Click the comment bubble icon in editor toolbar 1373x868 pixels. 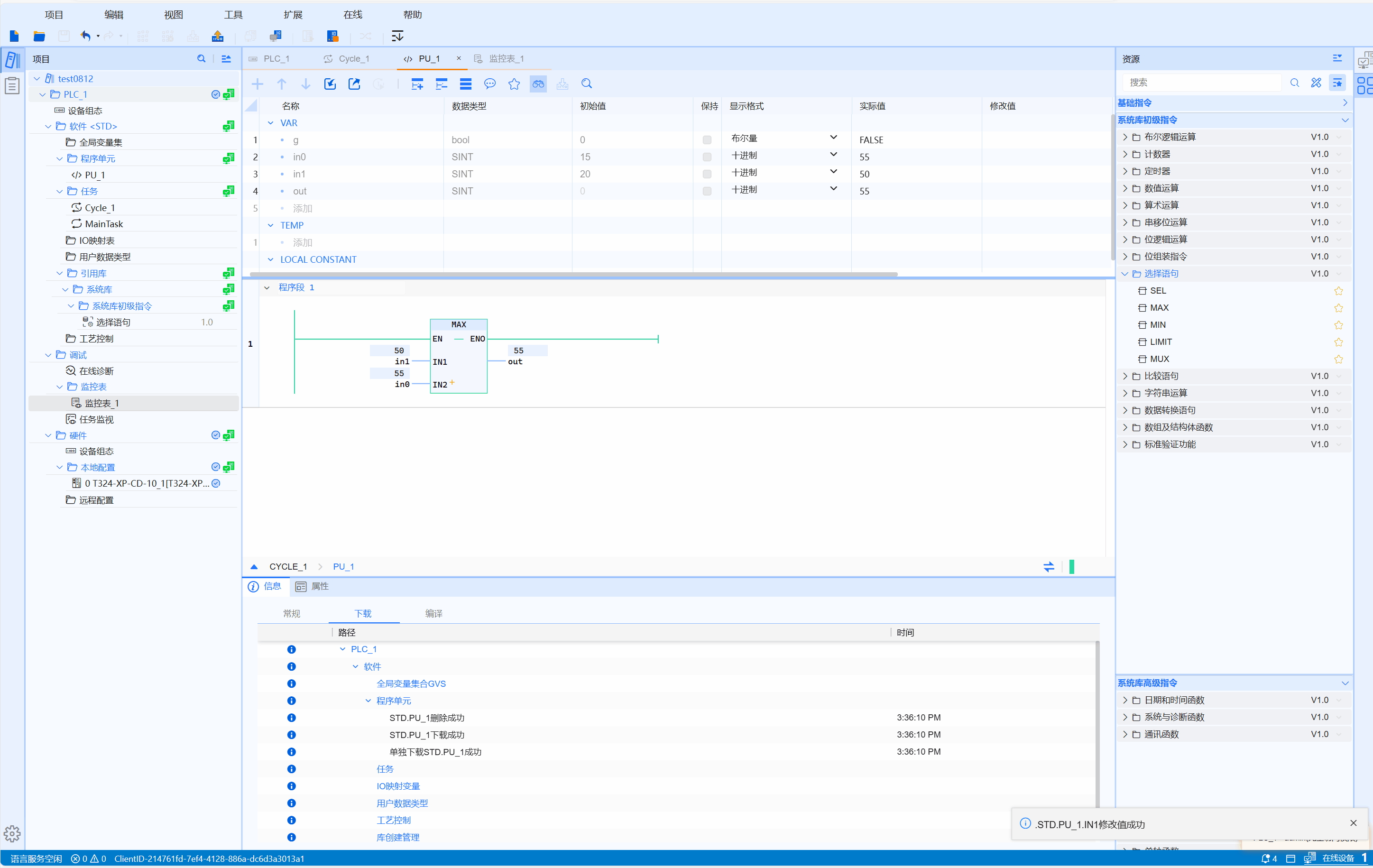(489, 84)
